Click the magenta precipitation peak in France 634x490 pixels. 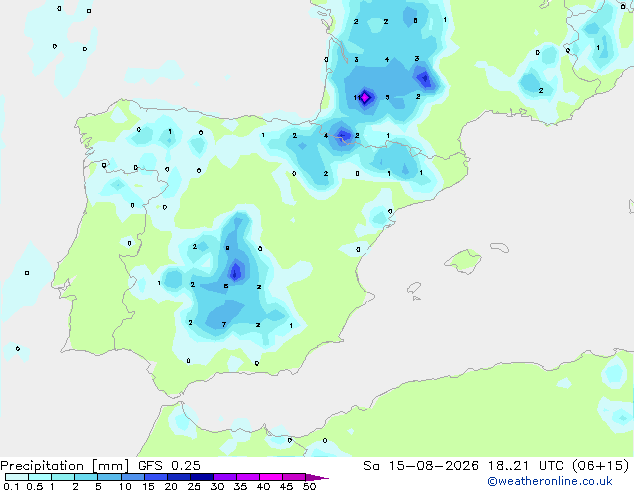point(365,97)
